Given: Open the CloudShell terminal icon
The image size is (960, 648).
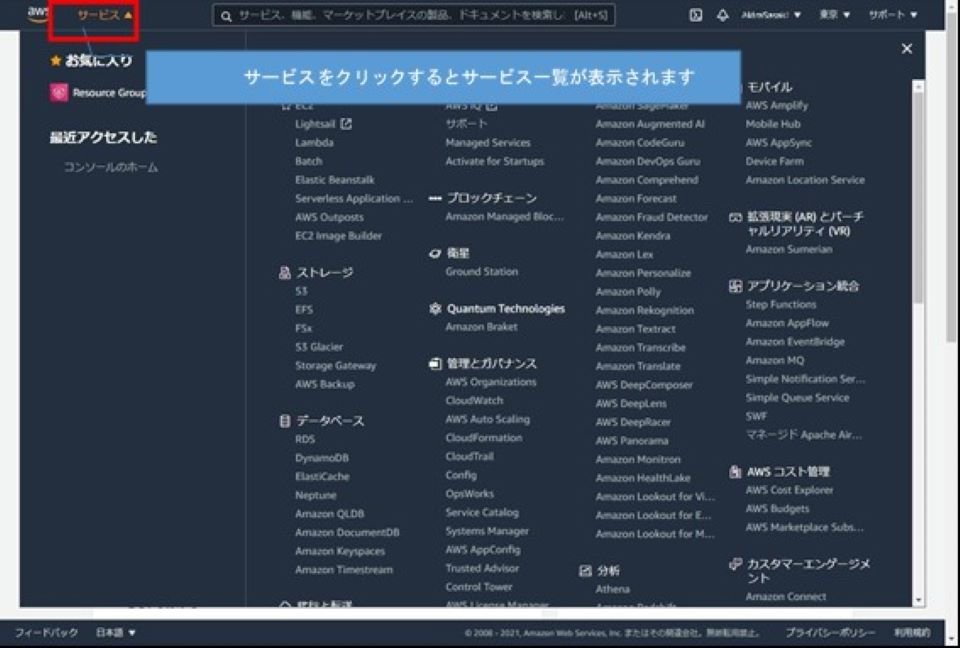Looking at the screenshot, I should pyautogui.click(x=696, y=15).
